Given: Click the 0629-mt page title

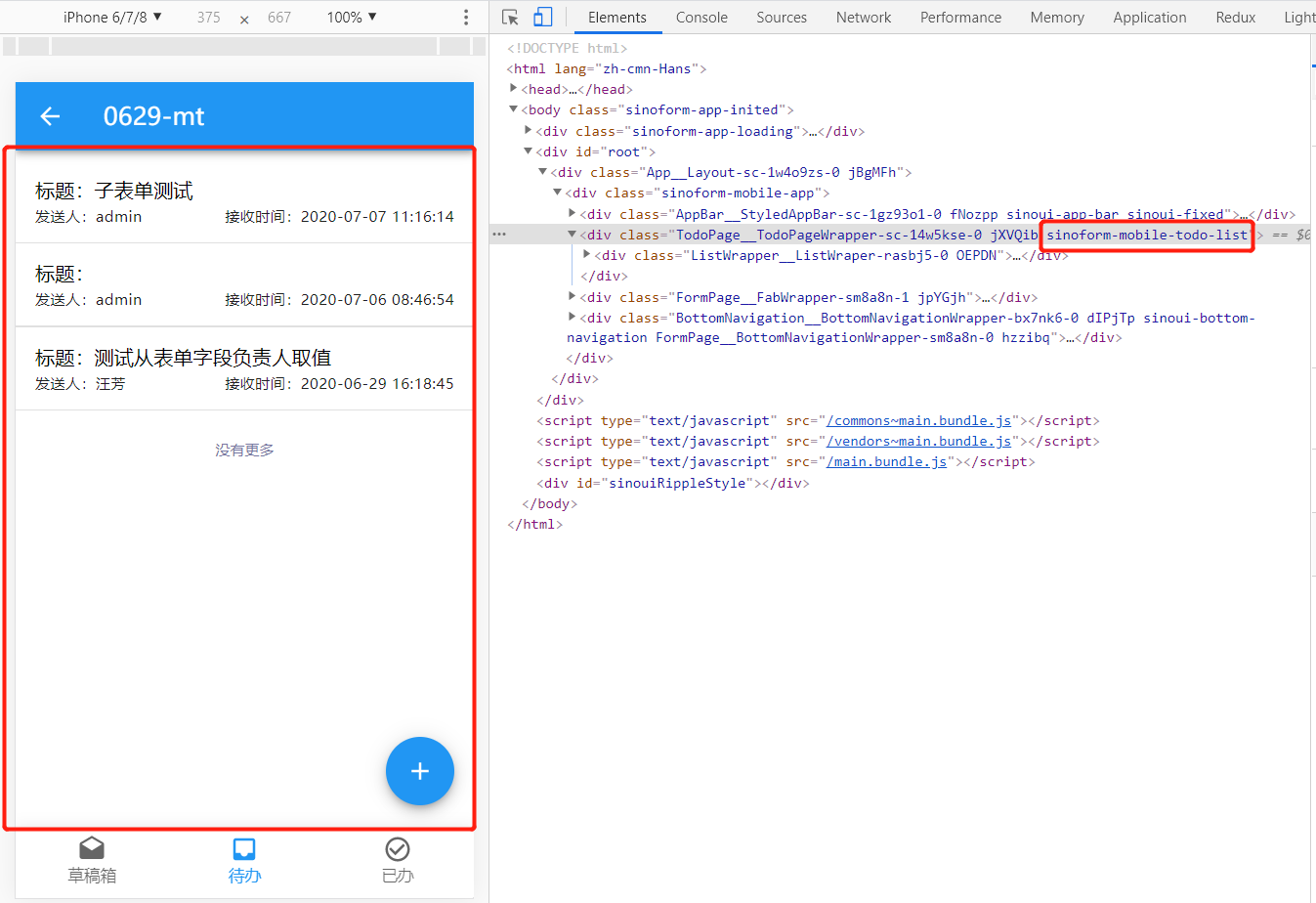Looking at the screenshot, I should (x=154, y=116).
